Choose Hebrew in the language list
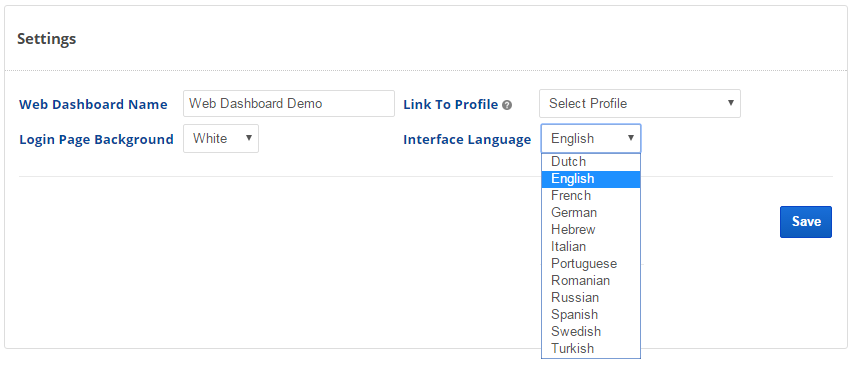Viewport: 854px width, 369px height. [591, 230]
